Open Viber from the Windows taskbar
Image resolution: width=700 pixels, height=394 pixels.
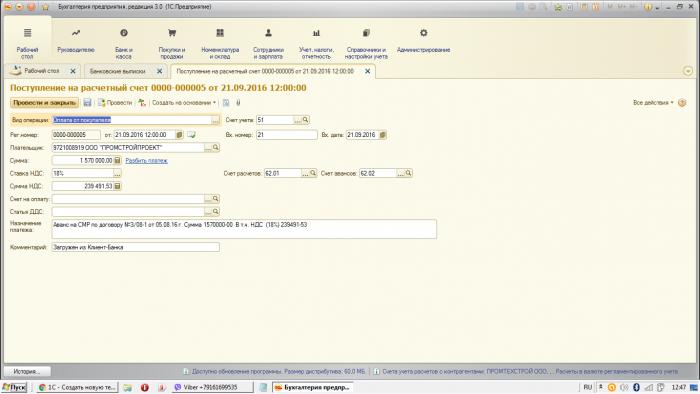coord(212,387)
